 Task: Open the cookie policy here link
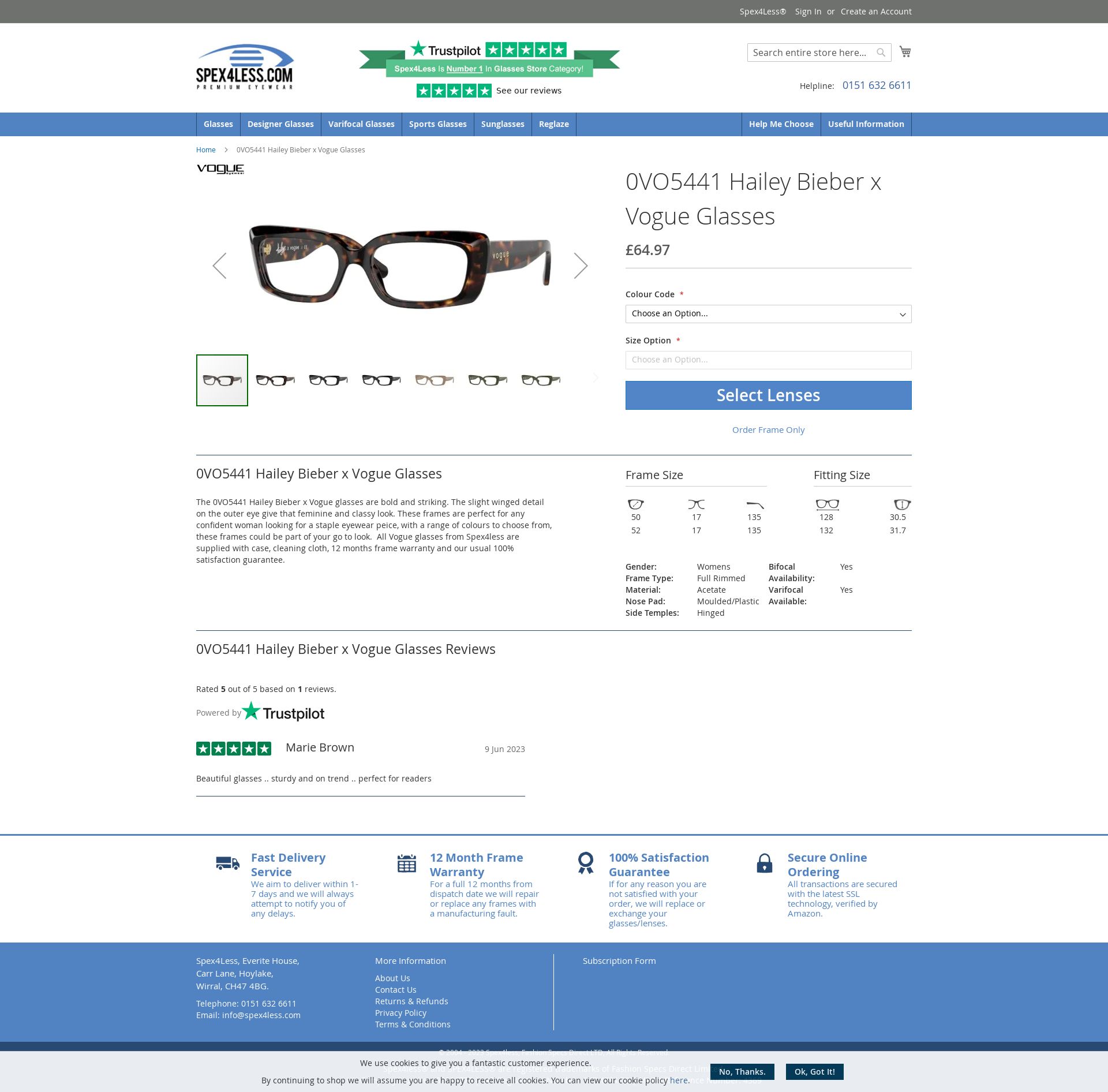679,1080
